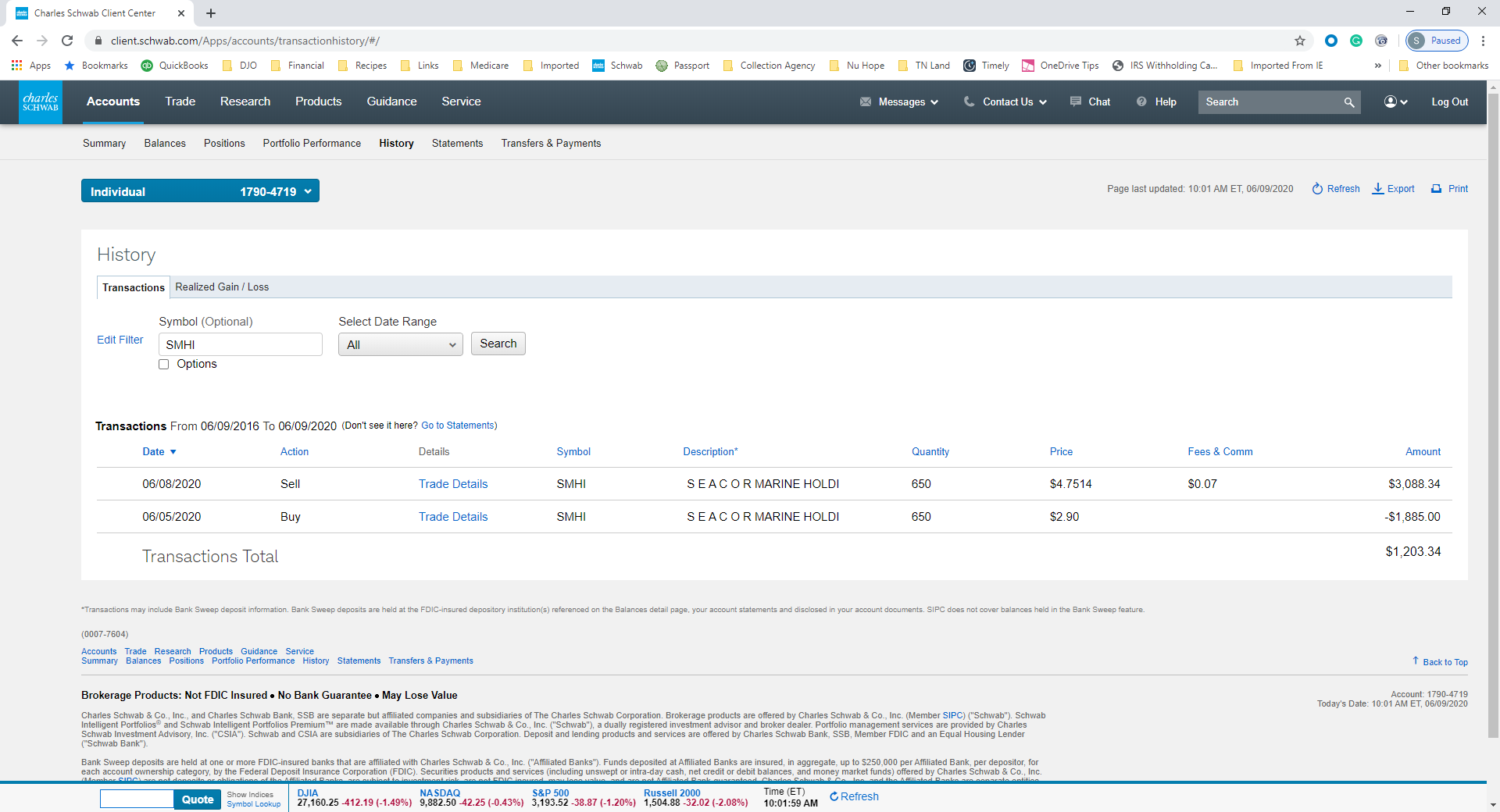Click the Search button beside date range
Viewport: 1500px width, 812px height.
click(498, 344)
